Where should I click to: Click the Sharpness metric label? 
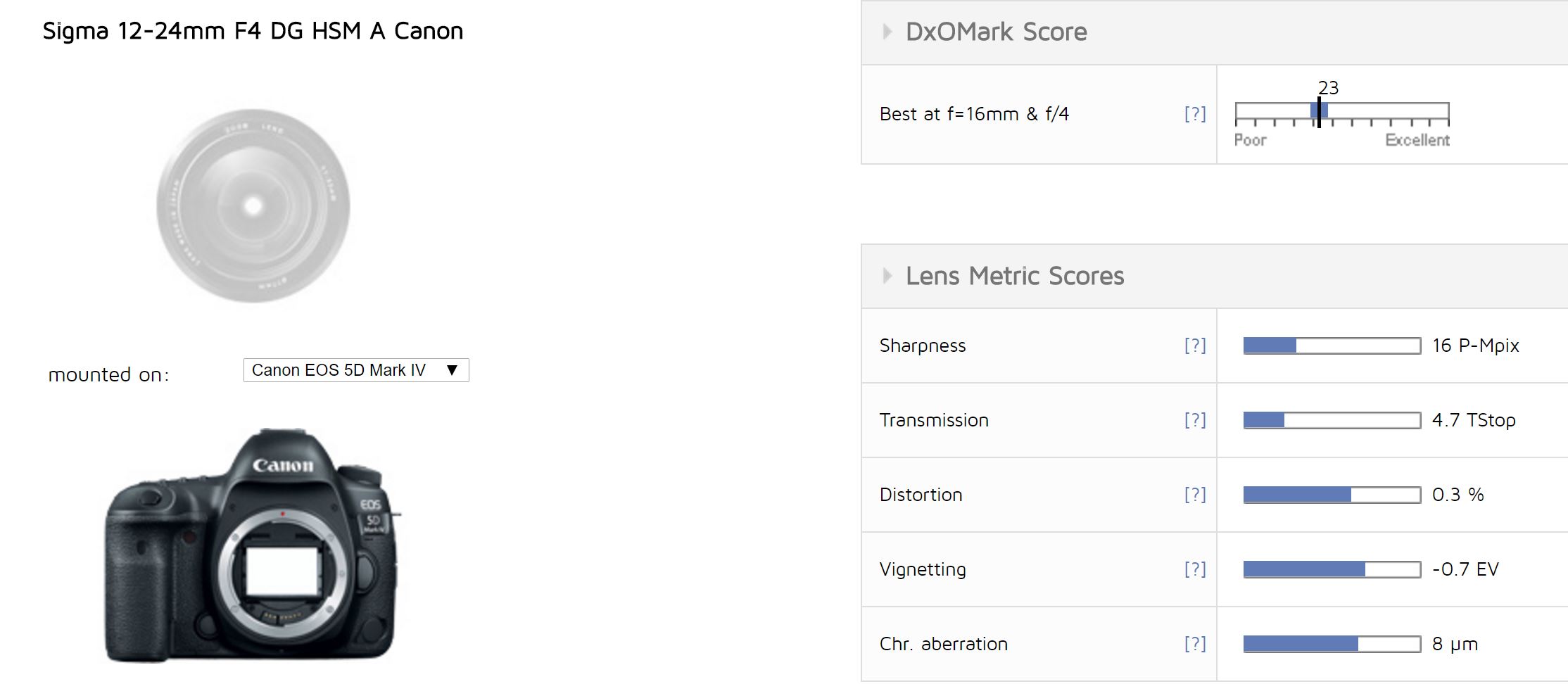coord(922,346)
